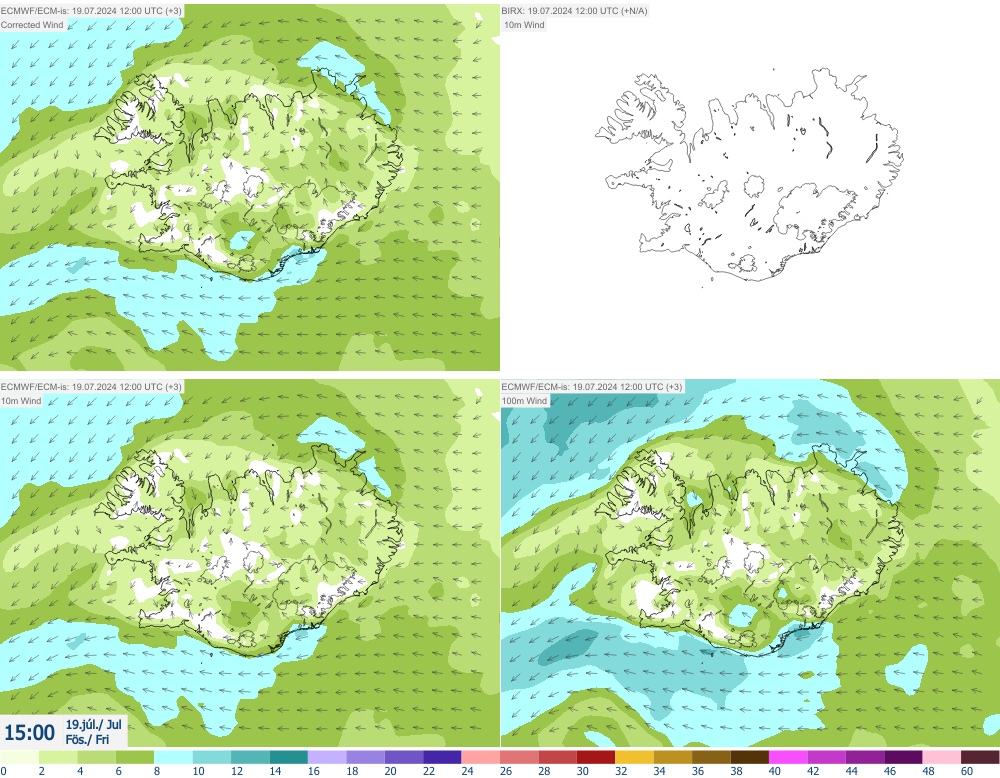
Task: Click the ECMWF 10m Wind map panel
Action: click(x=250, y=563)
